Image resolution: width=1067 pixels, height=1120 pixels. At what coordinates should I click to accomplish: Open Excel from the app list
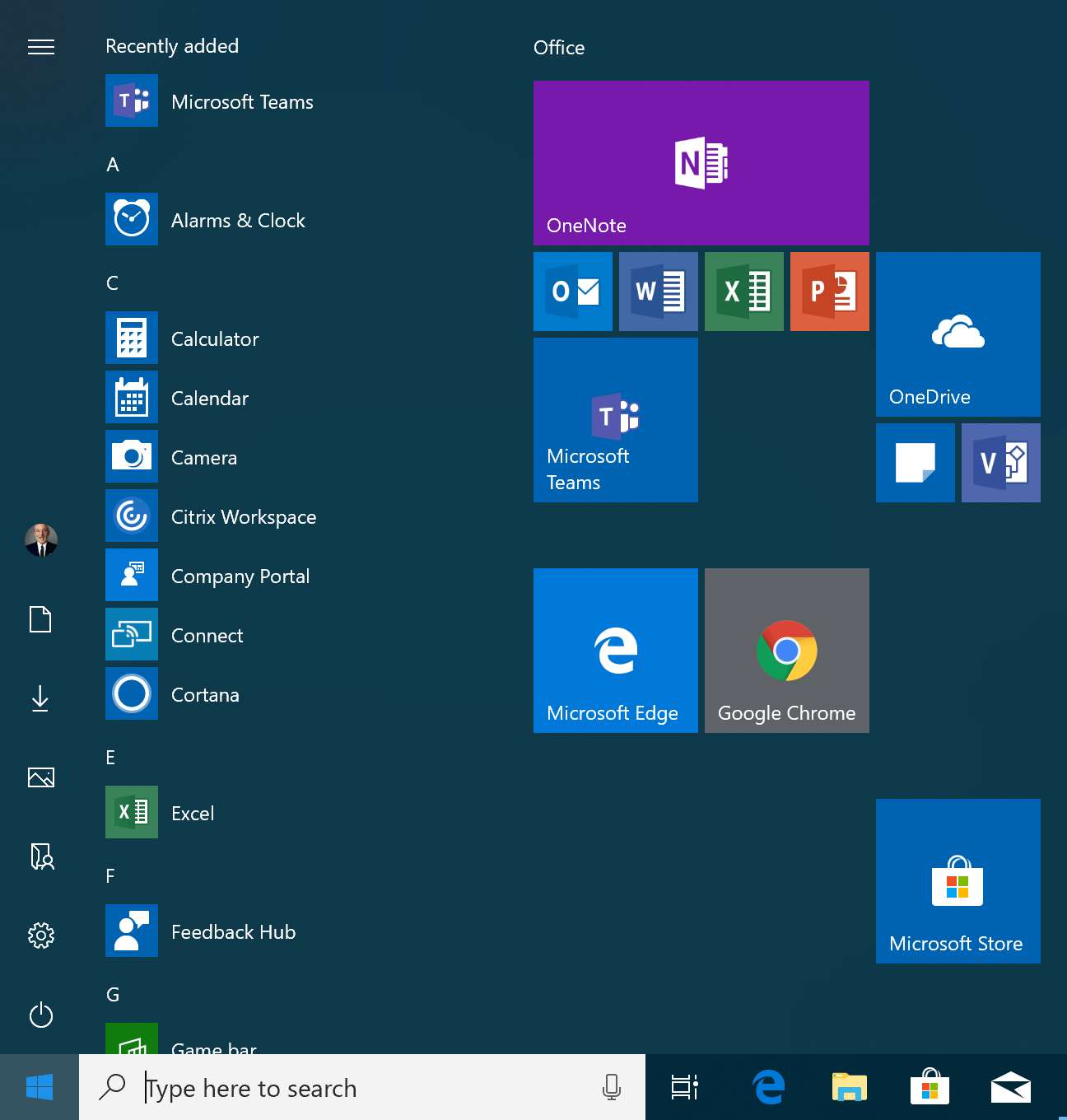point(132,812)
